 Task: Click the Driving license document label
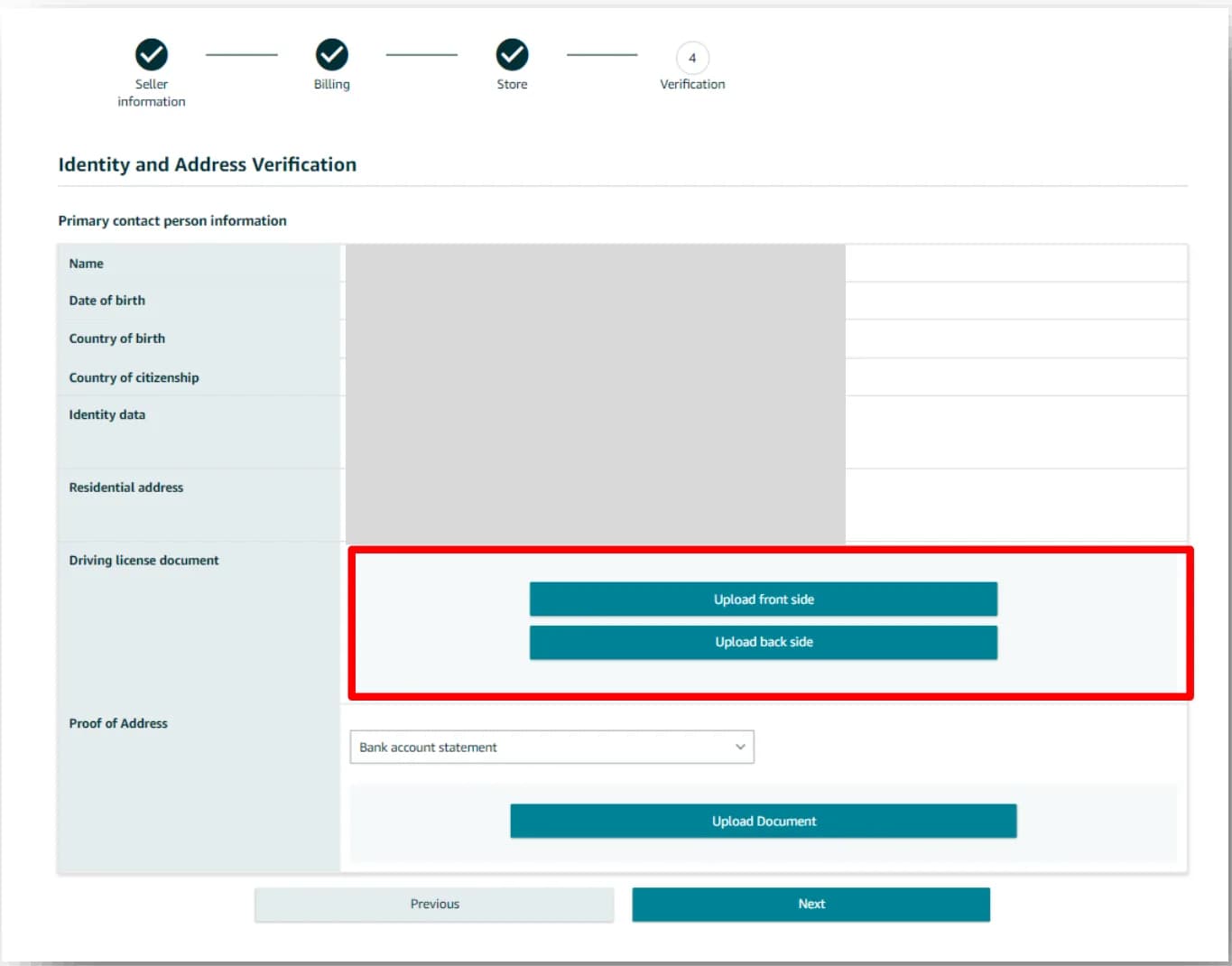tap(144, 561)
